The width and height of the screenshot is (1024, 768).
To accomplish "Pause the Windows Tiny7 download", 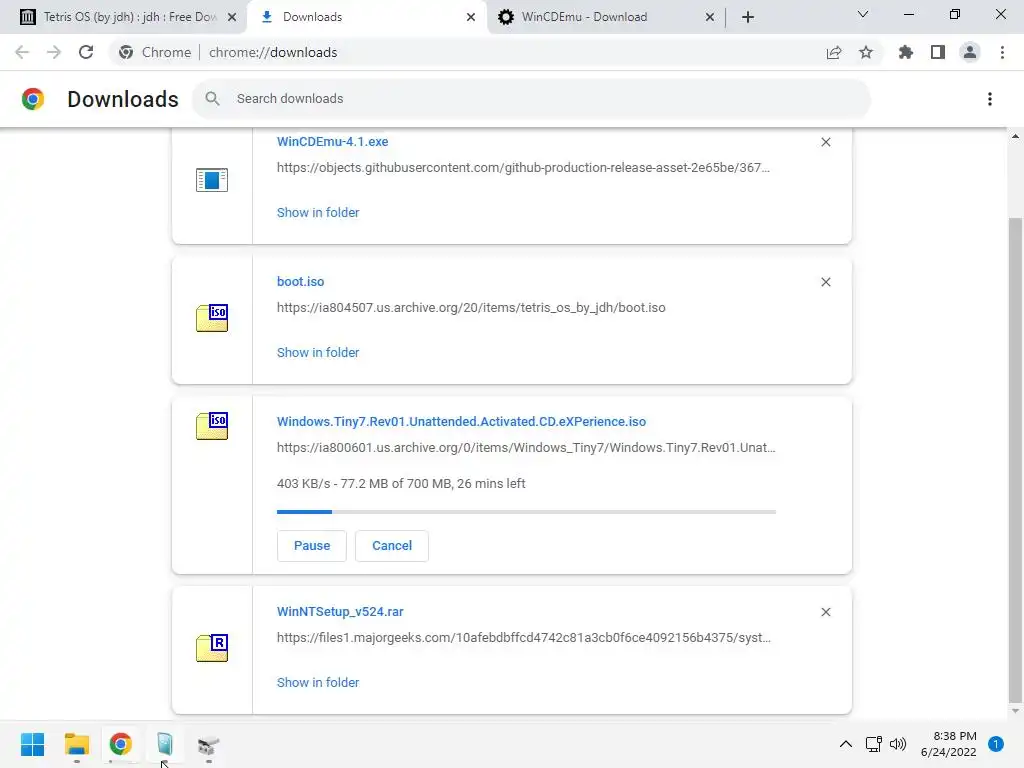I will [x=312, y=546].
